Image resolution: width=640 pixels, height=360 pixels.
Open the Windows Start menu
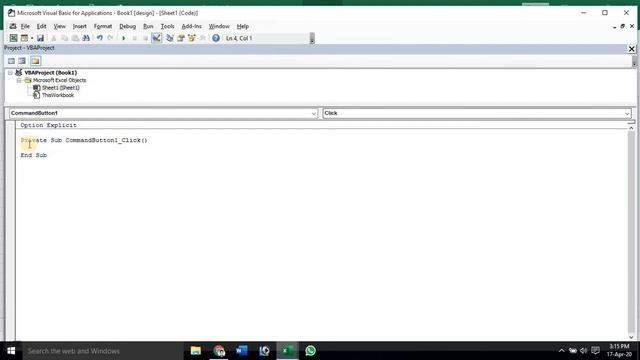click(11, 351)
